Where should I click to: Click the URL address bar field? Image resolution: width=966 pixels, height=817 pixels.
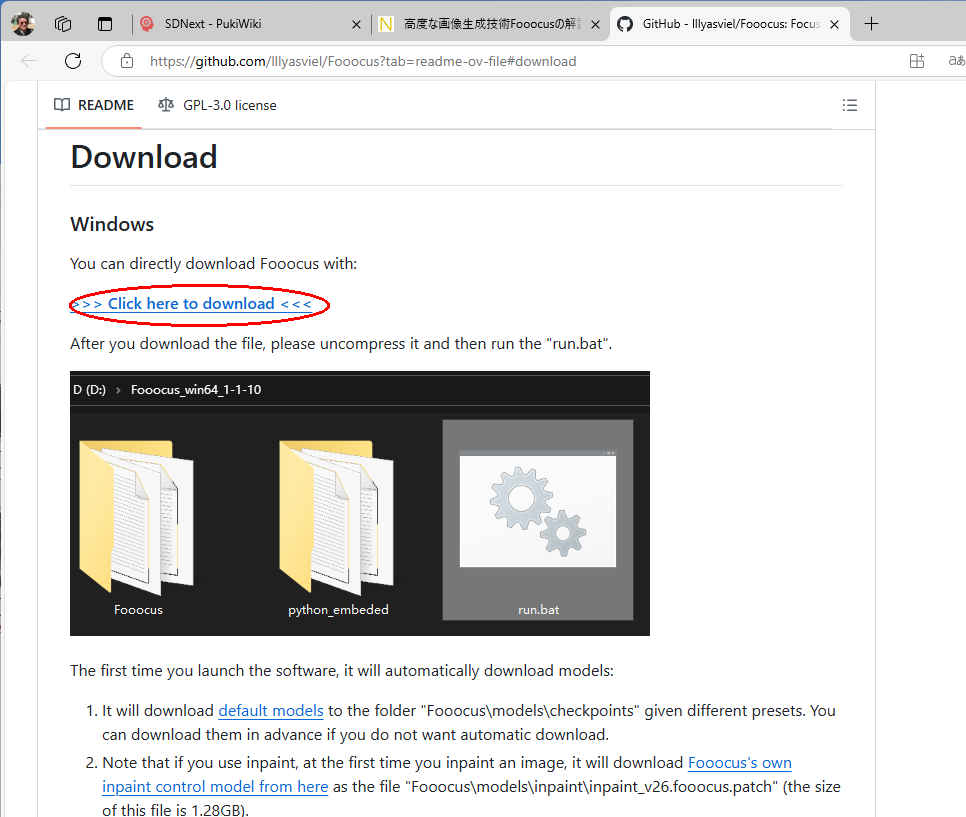tap(500, 61)
